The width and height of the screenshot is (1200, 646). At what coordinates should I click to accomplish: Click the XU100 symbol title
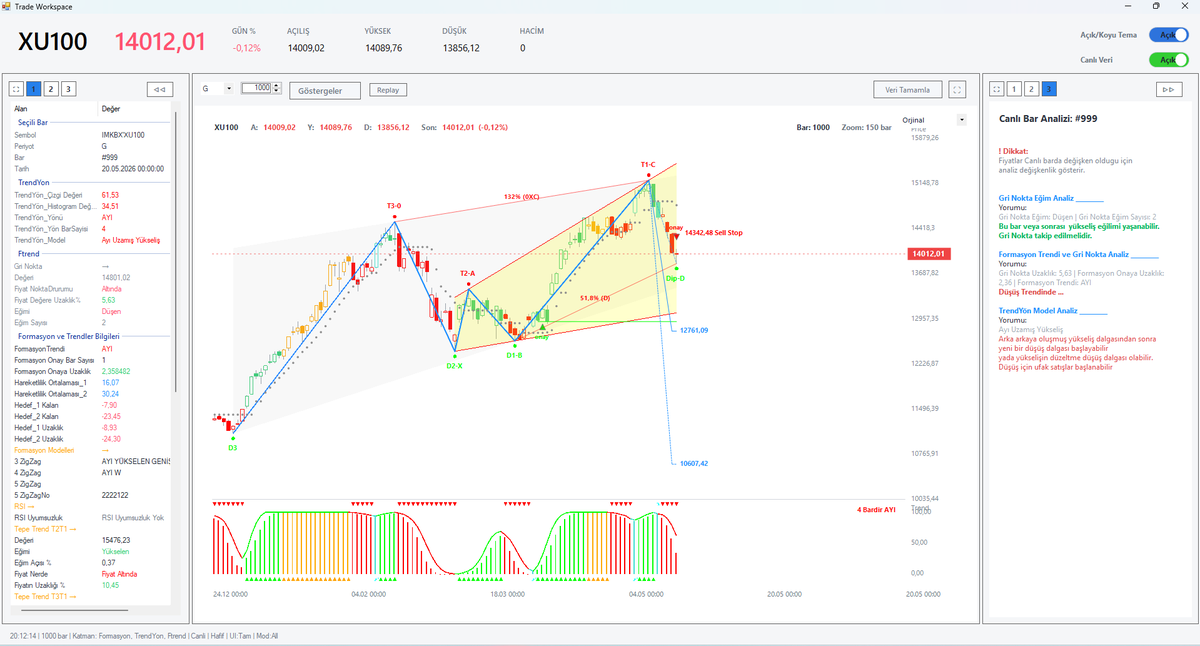[x=53, y=42]
